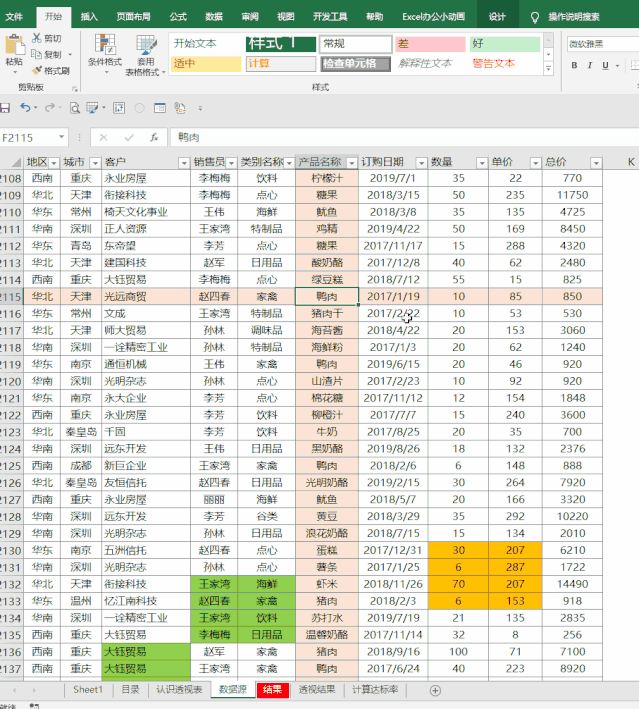
Task: Open the 客户 column filter dropdown
Action: 184,163
